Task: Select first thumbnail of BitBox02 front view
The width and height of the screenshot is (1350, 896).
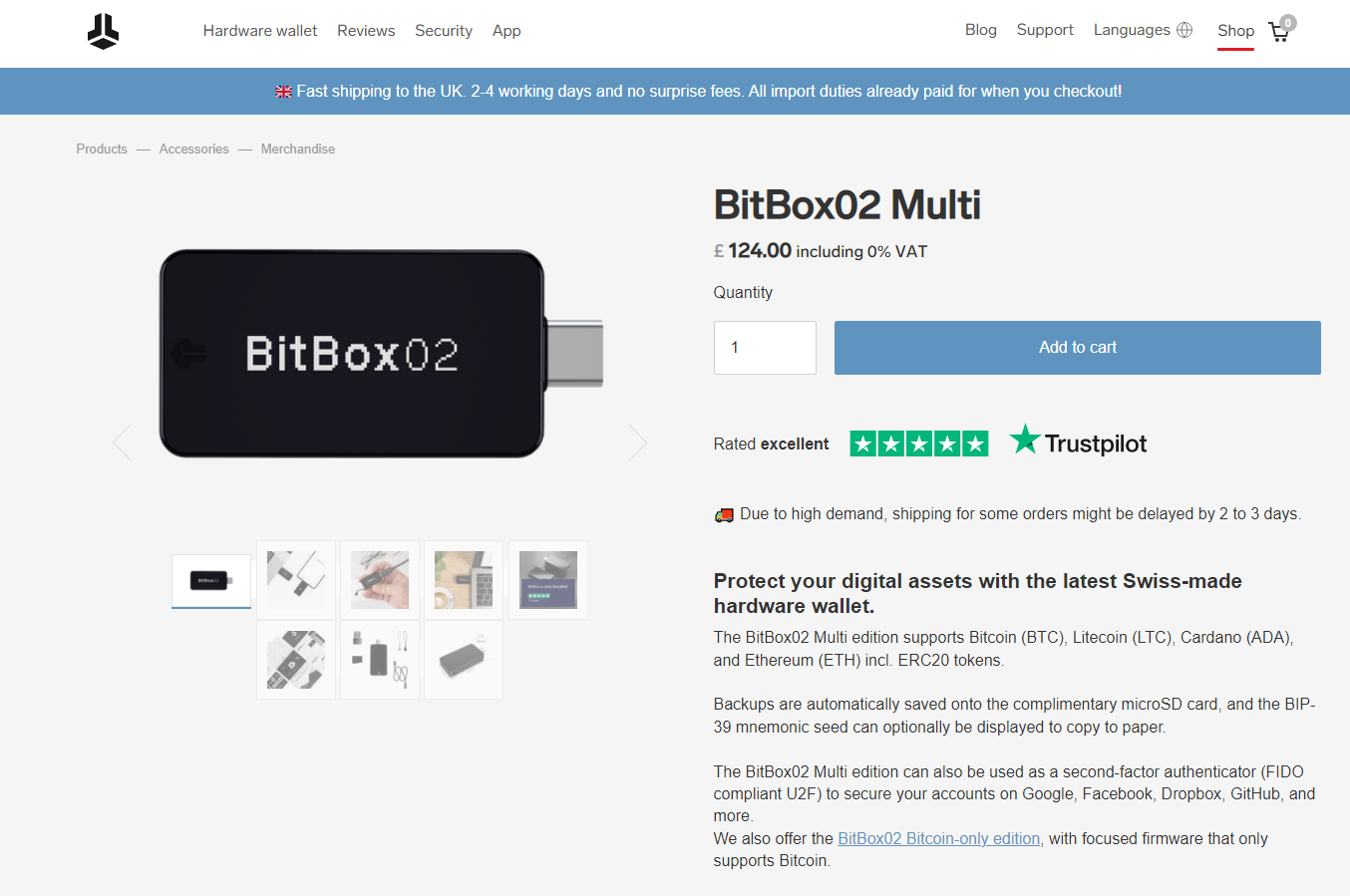Action: [211, 581]
